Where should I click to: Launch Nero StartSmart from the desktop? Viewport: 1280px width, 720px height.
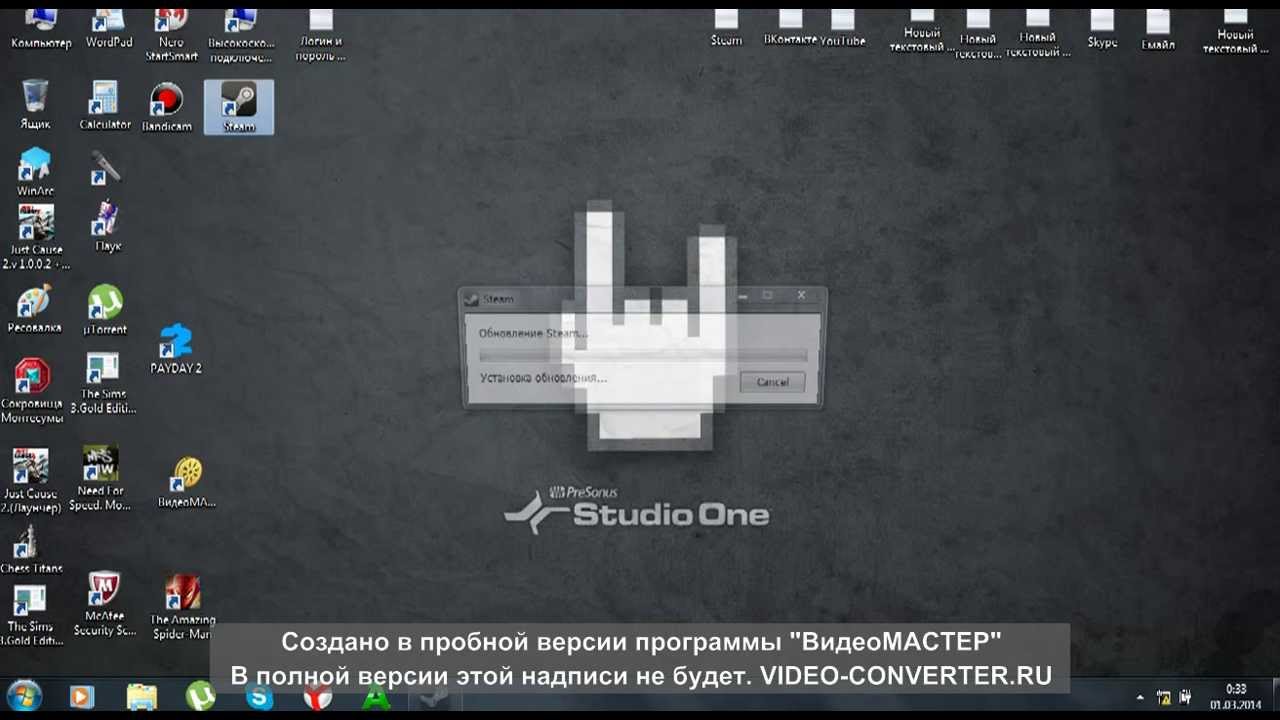171,35
